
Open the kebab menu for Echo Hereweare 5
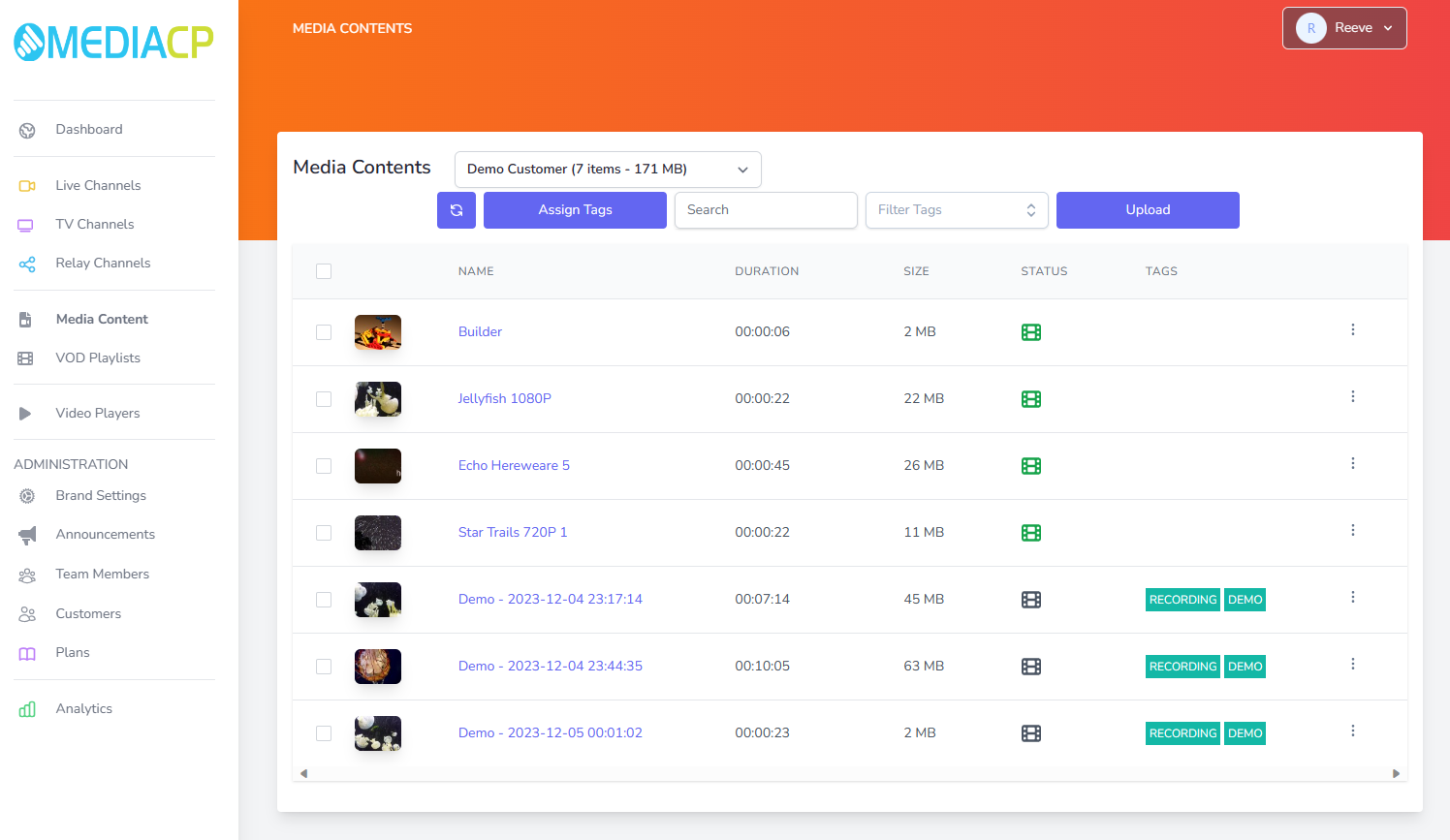[x=1353, y=464]
